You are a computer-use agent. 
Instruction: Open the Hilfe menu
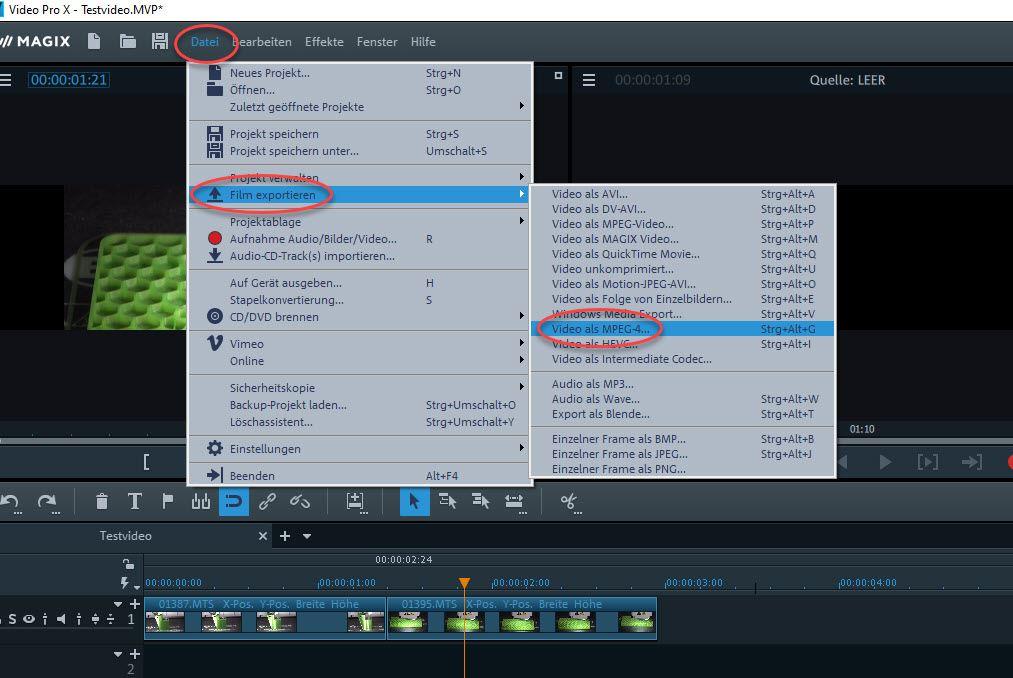coord(423,41)
